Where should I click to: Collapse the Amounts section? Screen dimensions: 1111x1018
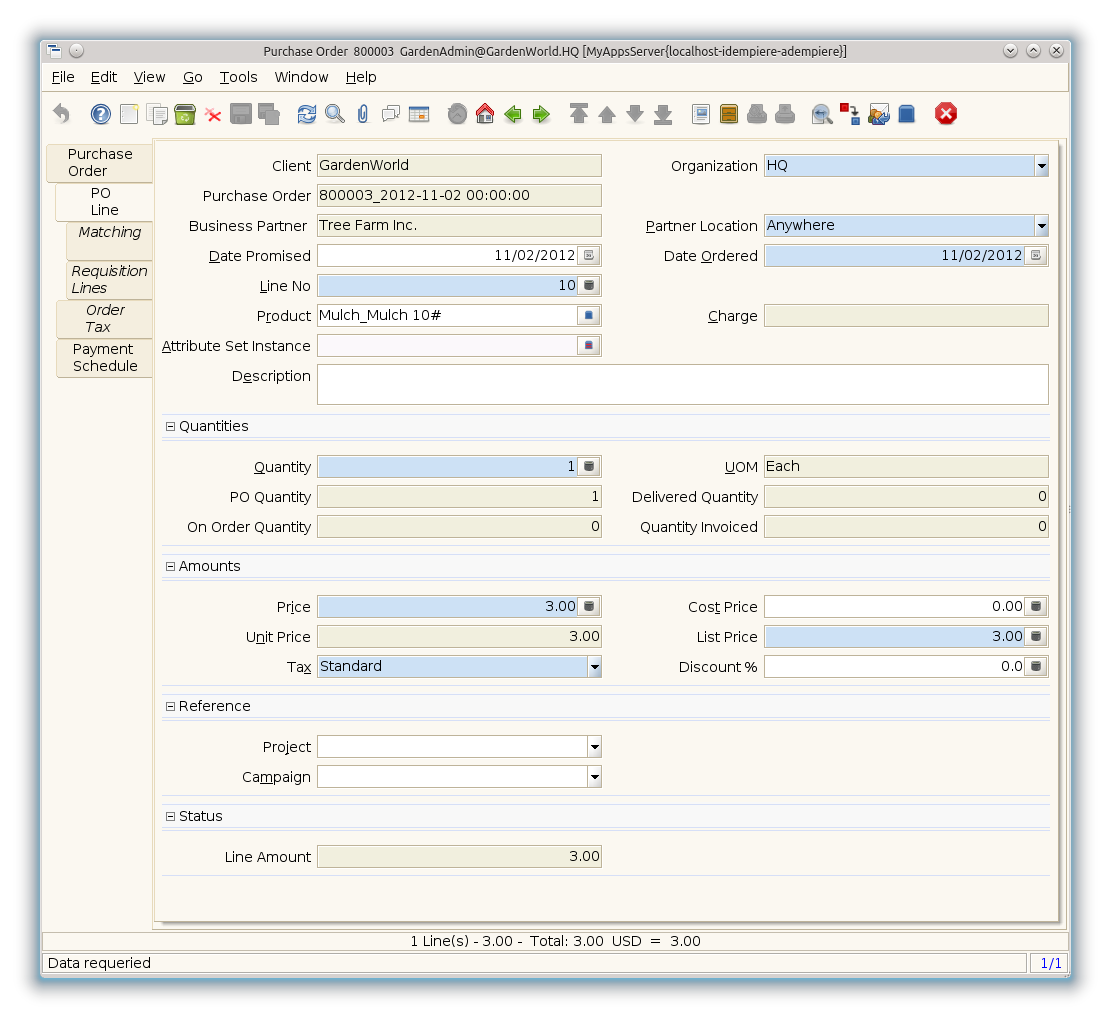(170, 566)
